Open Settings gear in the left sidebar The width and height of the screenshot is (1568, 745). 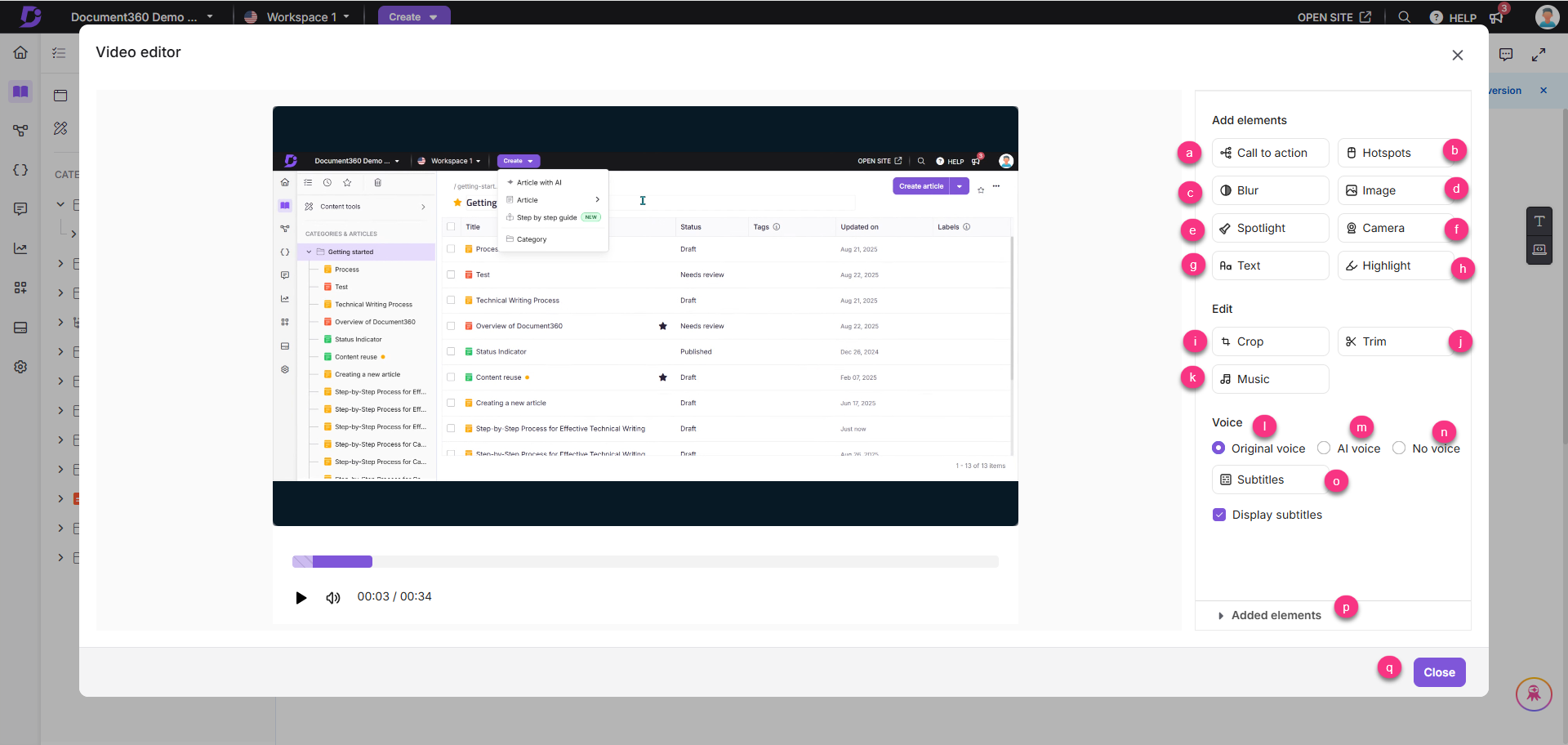tap(20, 367)
